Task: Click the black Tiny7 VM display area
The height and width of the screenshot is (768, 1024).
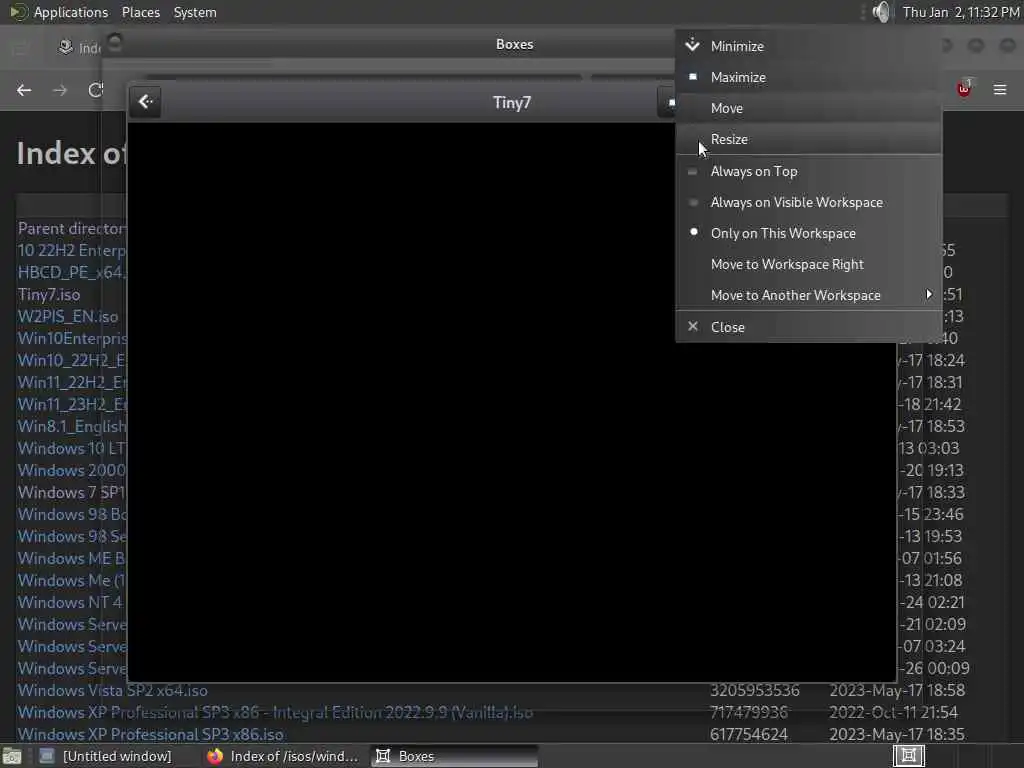Action: point(511,402)
